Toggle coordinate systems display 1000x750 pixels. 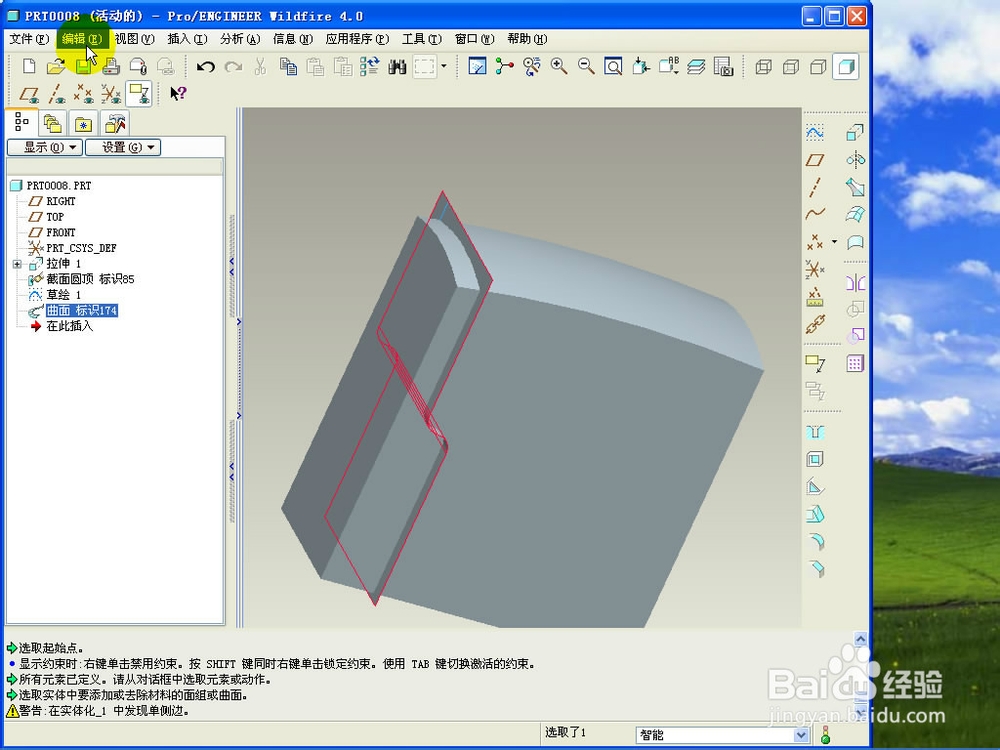click(111, 94)
